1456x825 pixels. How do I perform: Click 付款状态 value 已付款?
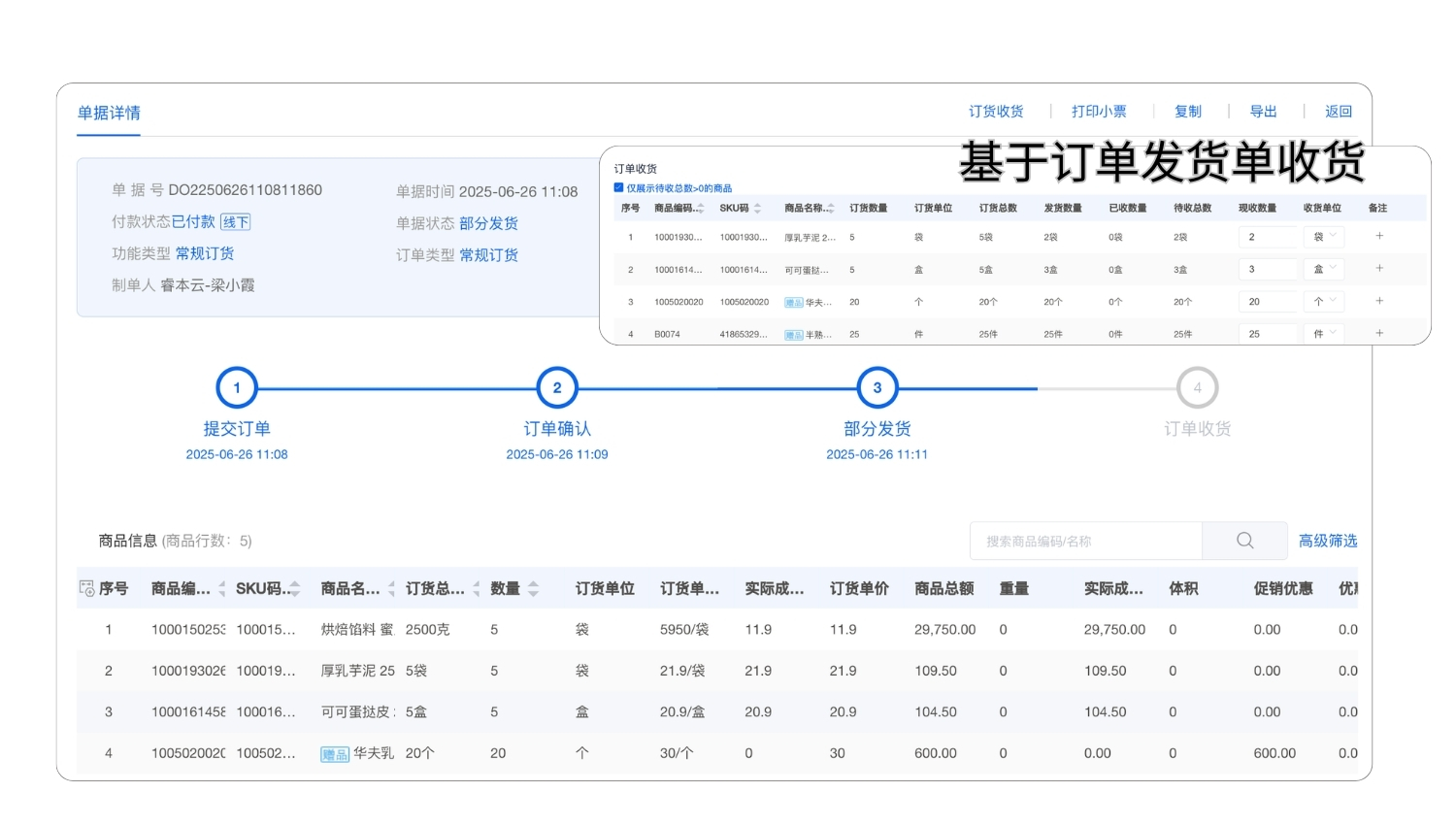coord(193,222)
